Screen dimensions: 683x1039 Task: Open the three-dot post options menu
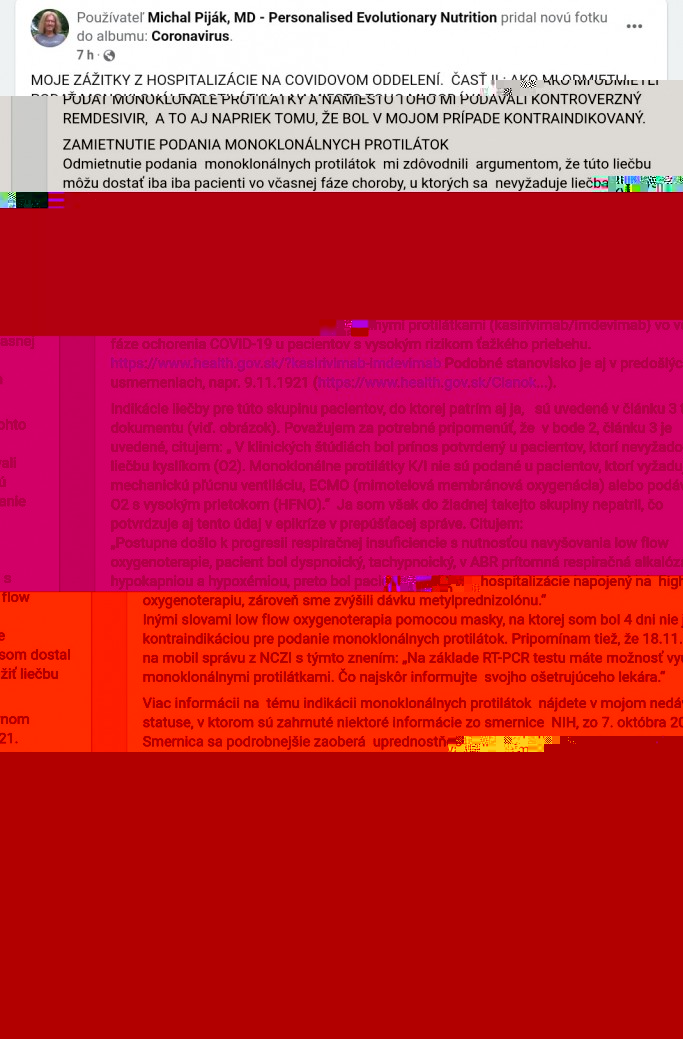pos(634,27)
